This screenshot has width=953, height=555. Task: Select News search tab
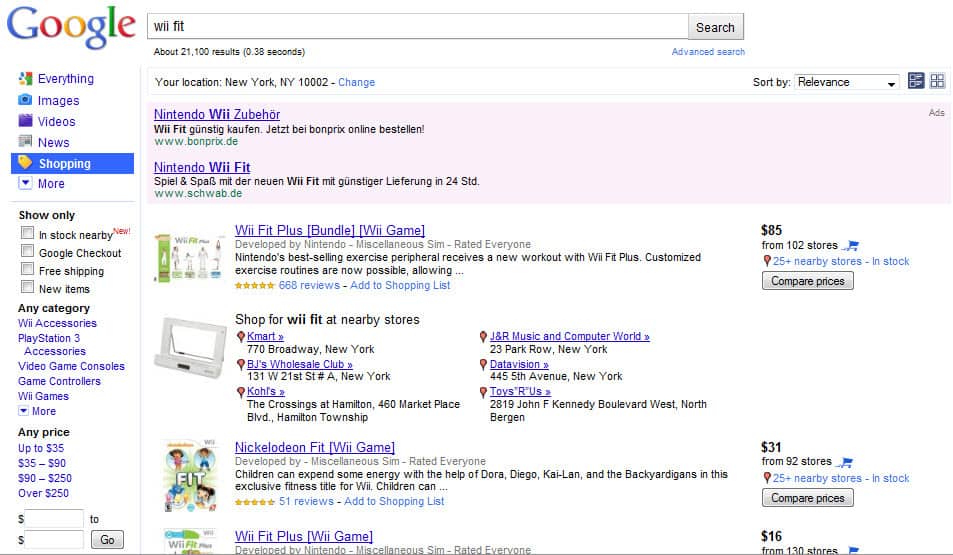click(x=53, y=142)
